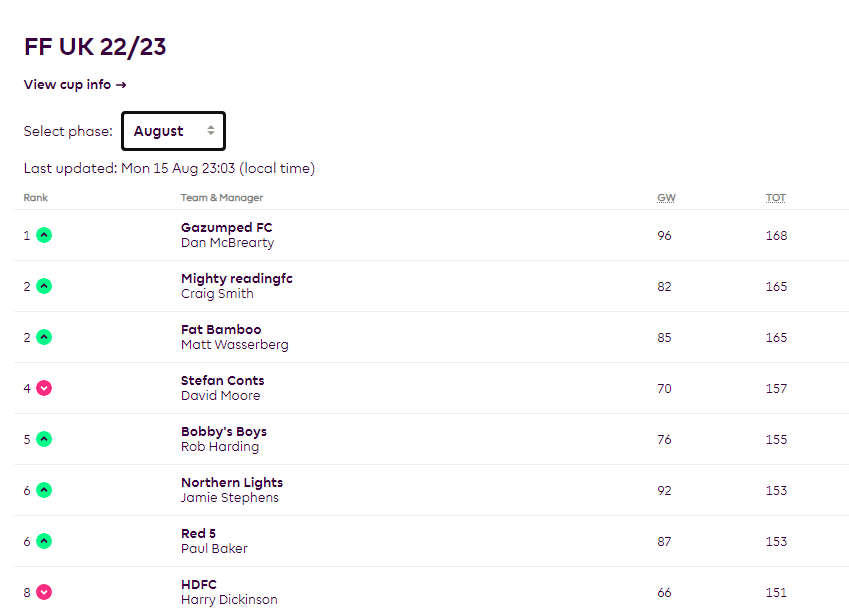Select the Stefan Conts team entry

222,381
